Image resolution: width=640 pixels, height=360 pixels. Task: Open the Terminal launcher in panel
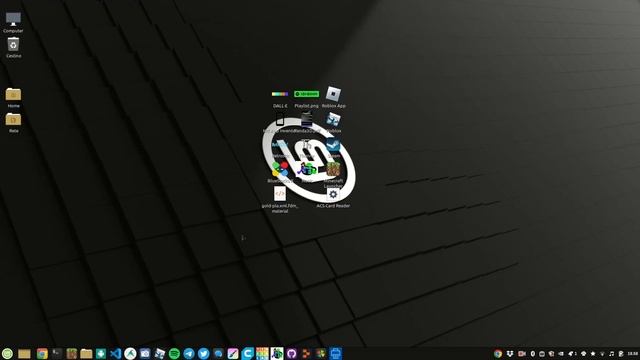click(57, 353)
